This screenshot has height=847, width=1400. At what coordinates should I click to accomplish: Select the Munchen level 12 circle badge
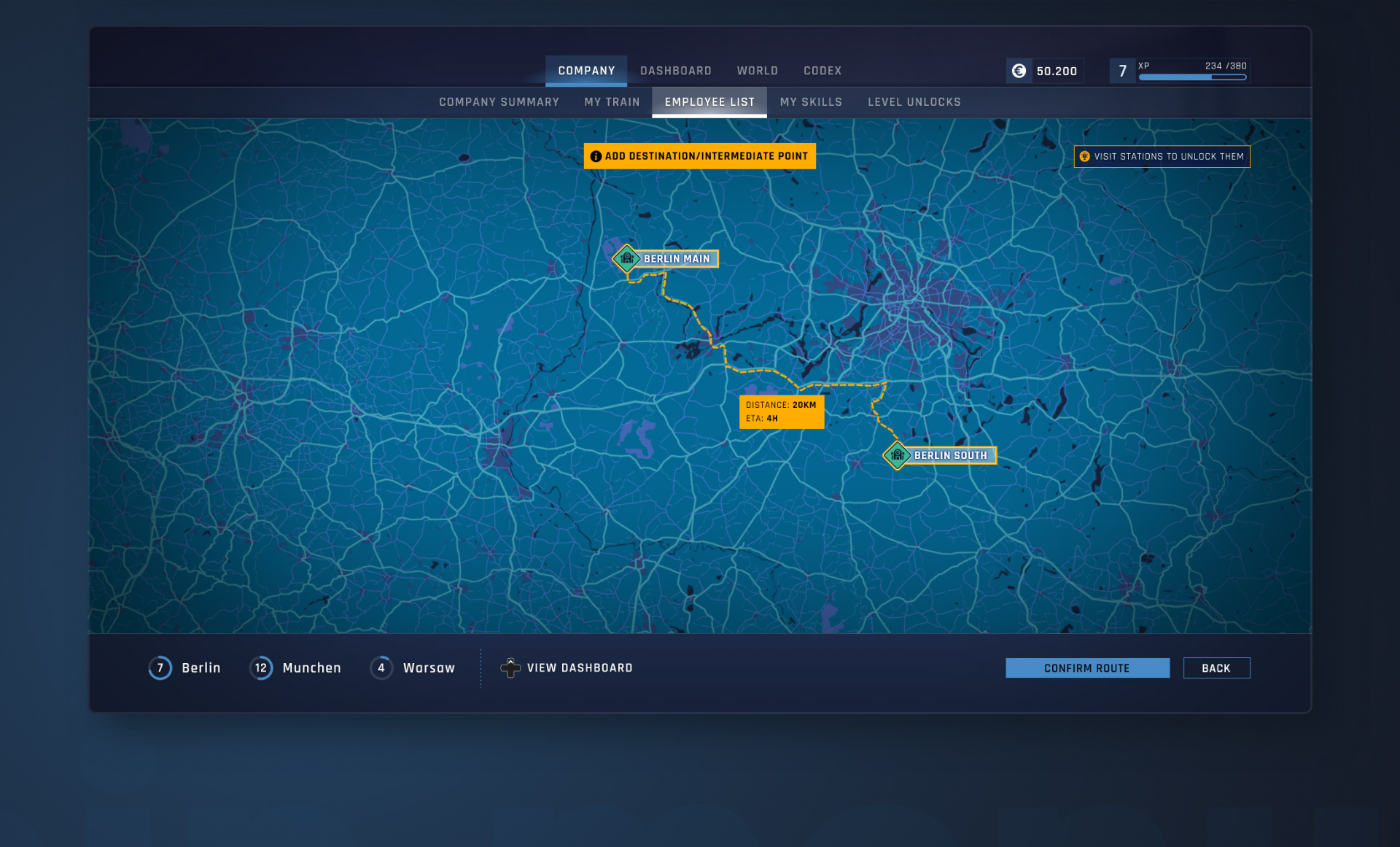click(261, 668)
